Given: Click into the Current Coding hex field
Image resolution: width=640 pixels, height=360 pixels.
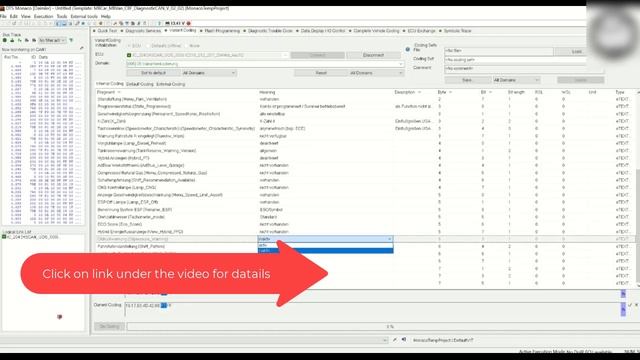Looking at the screenshot, I should pos(372,309).
